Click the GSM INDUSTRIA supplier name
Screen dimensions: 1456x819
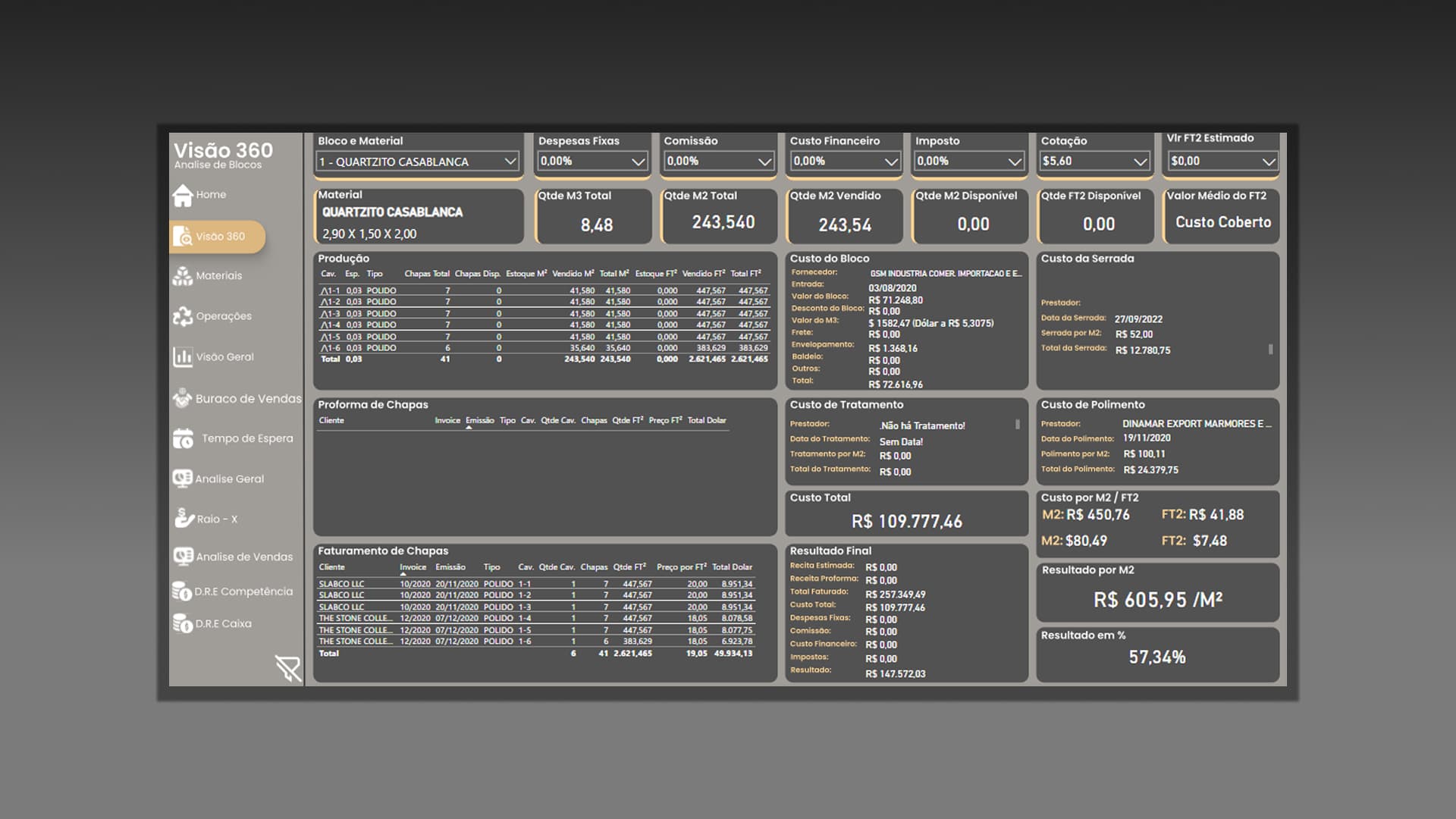pyautogui.click(x=946, y=274)
